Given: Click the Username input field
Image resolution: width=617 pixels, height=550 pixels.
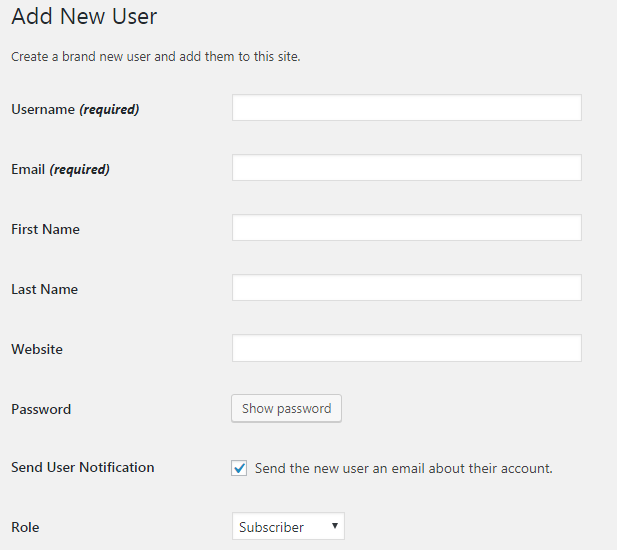Looking at the screenshot, I should (406, 108).
